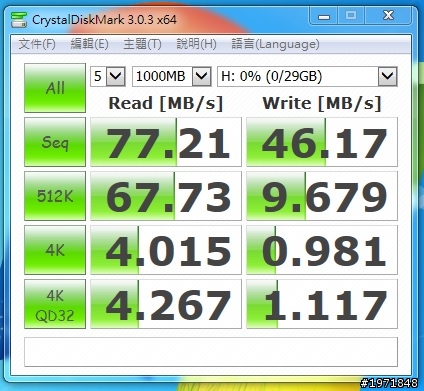Screen dimensions: 424x391
Task: Minimize the CrystalDiskMark window
Action: (323, 16)
